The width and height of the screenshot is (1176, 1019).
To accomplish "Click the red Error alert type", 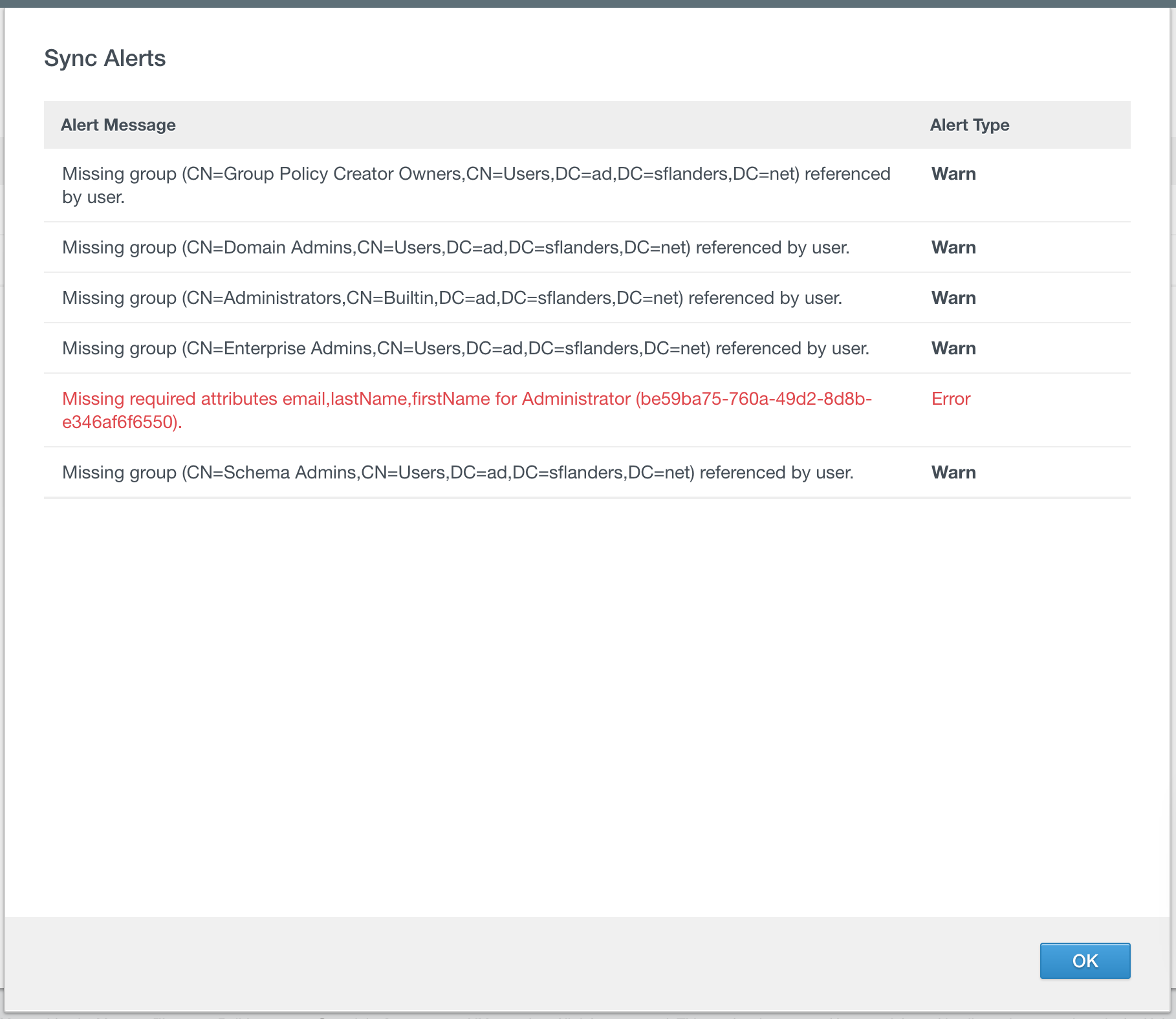I will point(950,399).
